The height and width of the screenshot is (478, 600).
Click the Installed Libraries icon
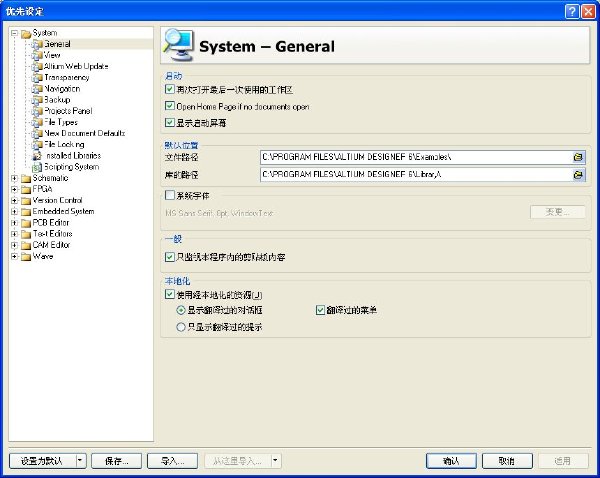coord(37,156)
